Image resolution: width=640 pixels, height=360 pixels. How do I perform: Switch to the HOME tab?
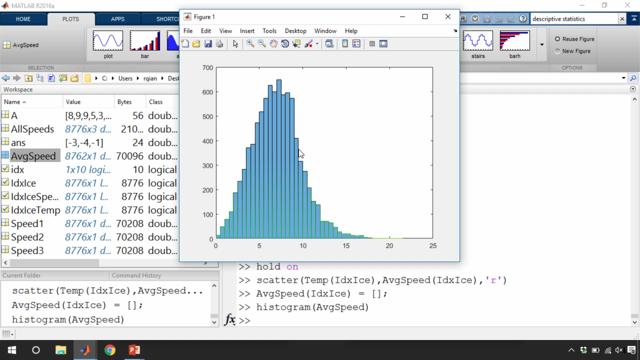coord(23,19)
